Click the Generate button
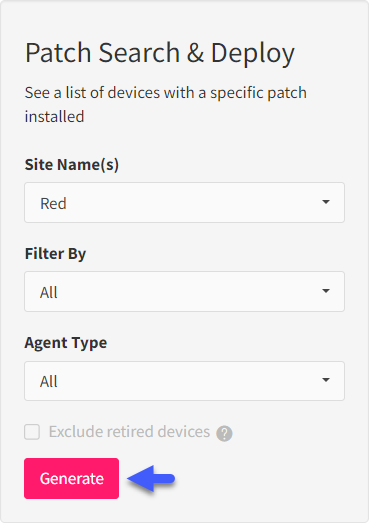This screenshot has height=523, width=369. tap(71, 478)
